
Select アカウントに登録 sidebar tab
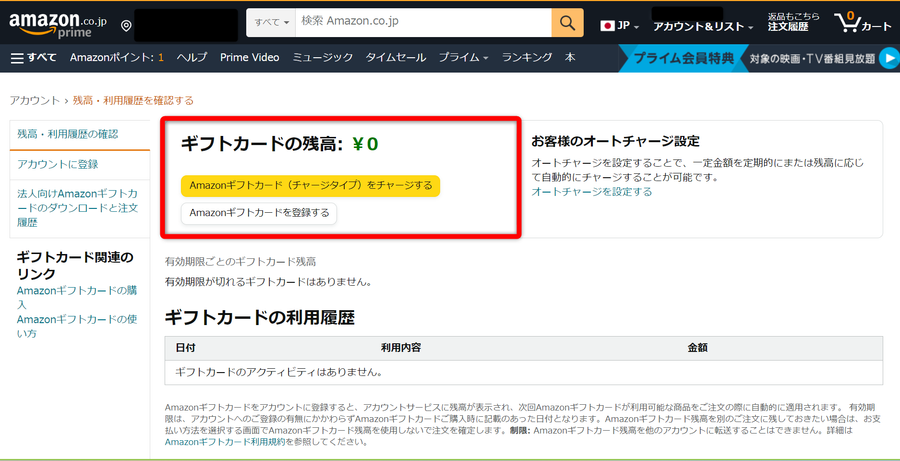tap(80, 165)
